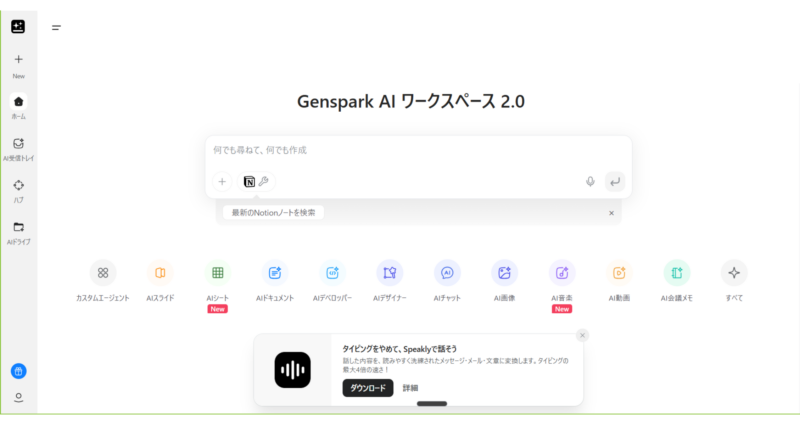Open AI会議メモ tool
The image size is (800, 425).
677,273
